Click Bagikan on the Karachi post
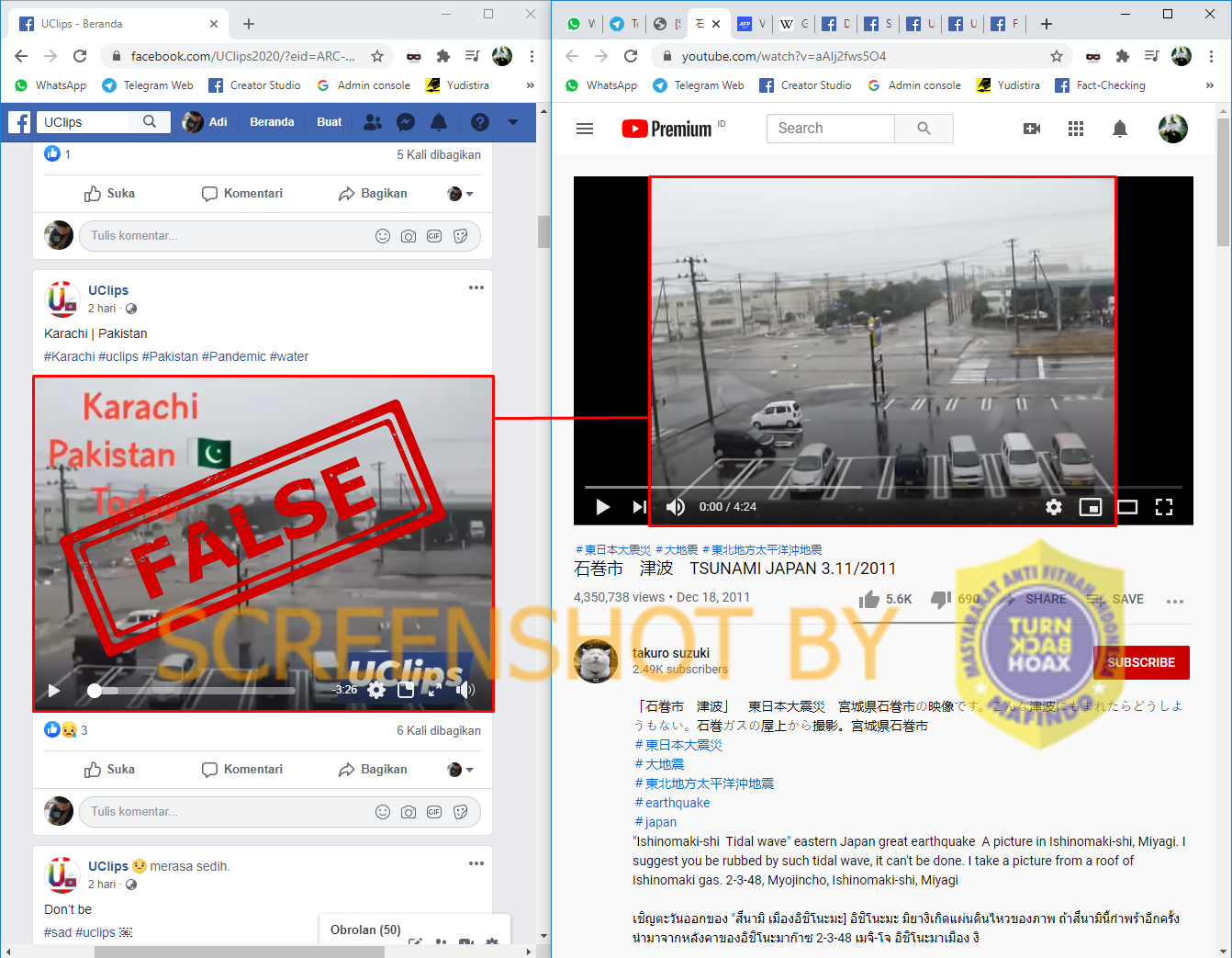 pyautogui.click(x=373, y=770)
